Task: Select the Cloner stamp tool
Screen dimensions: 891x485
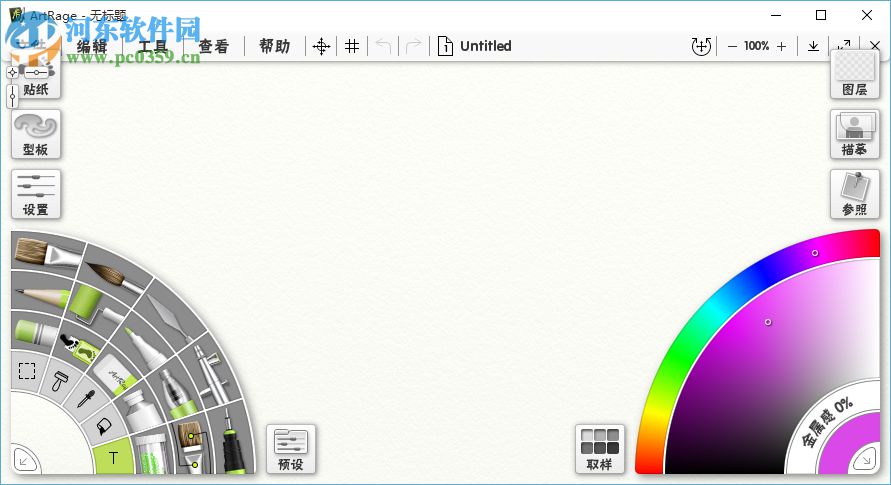Action: coord(59,381)
